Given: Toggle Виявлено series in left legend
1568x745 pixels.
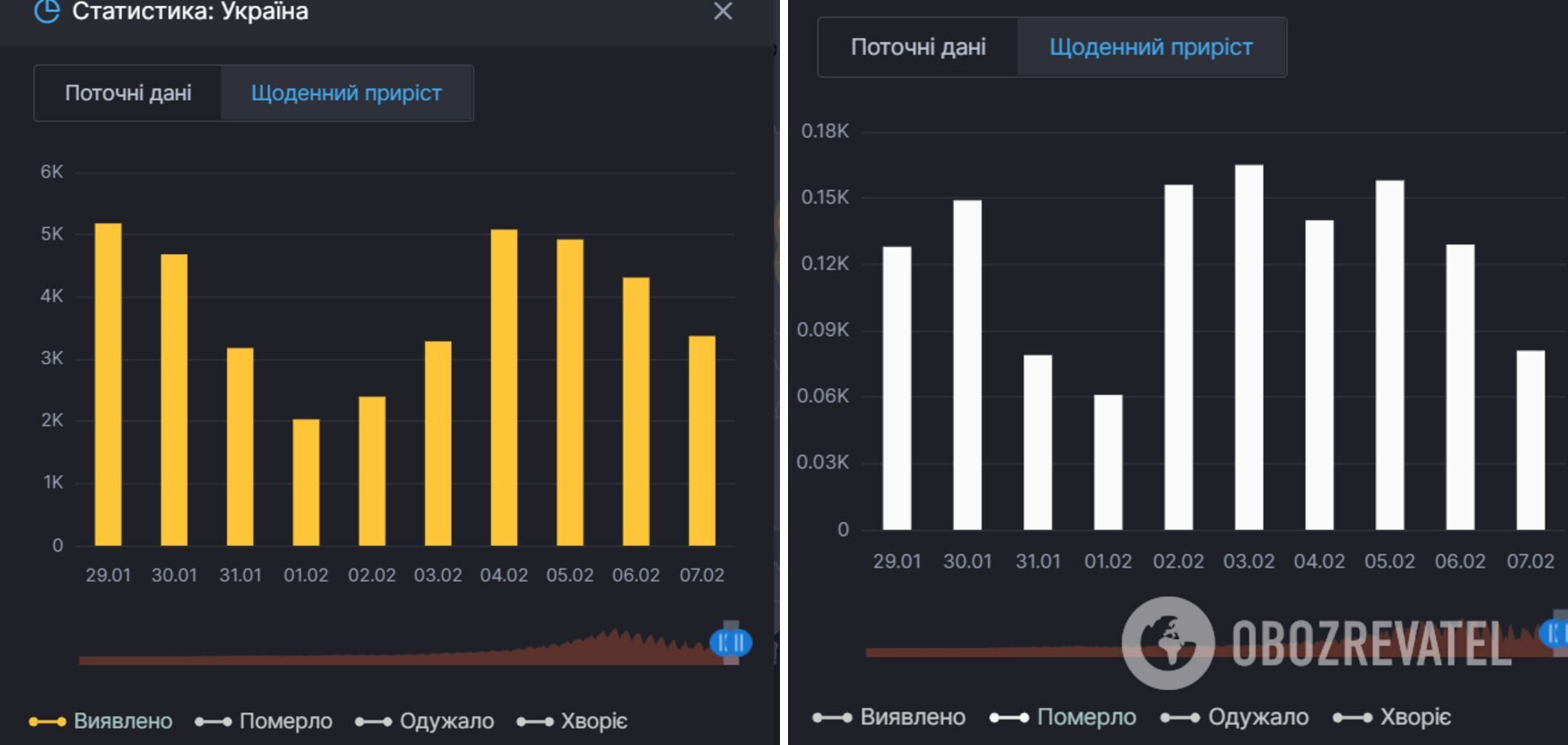Looking at the screenshot, I should tap(101, 721).
